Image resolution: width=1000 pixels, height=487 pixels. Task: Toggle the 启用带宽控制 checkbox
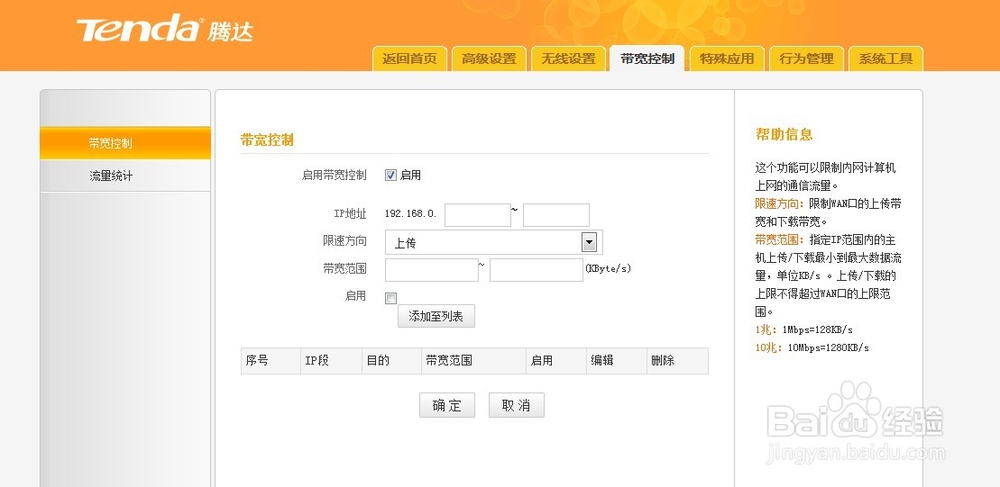coord(391,175)
